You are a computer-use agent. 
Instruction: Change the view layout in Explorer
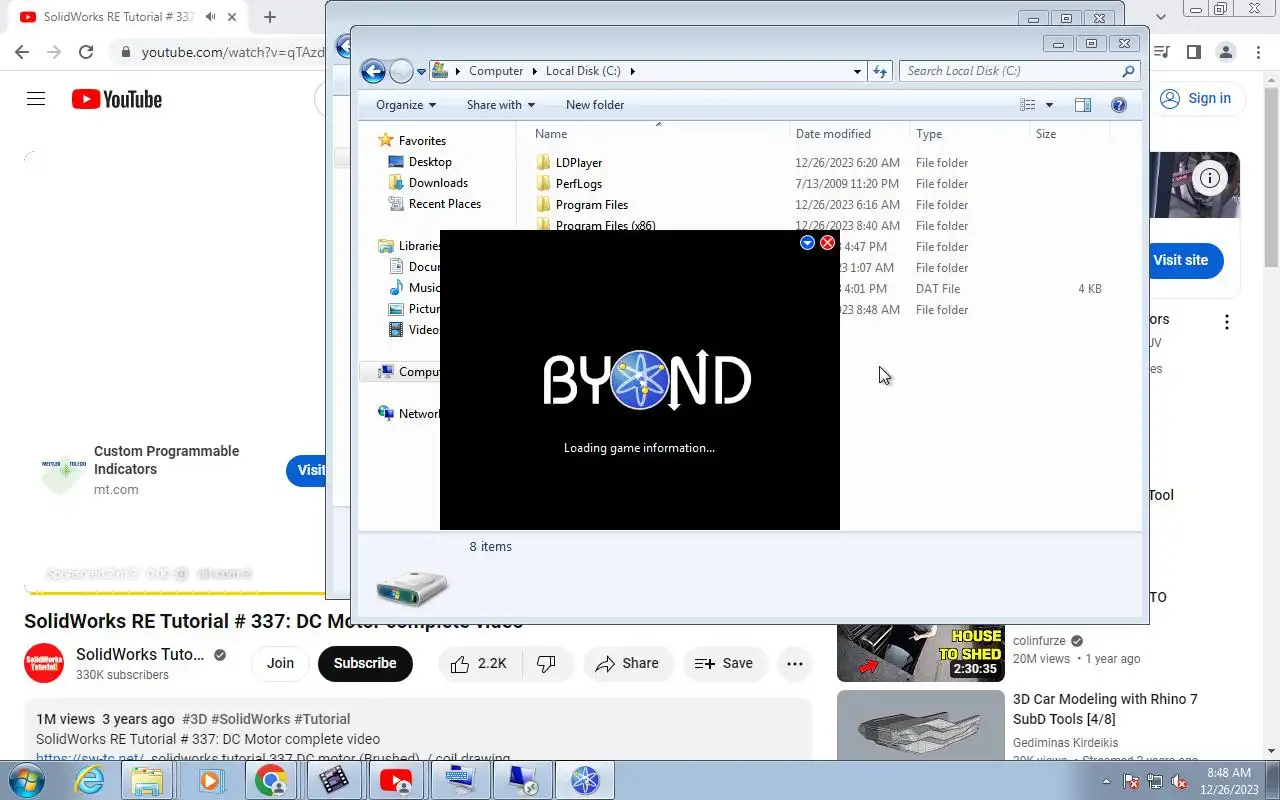(1027, 105)
